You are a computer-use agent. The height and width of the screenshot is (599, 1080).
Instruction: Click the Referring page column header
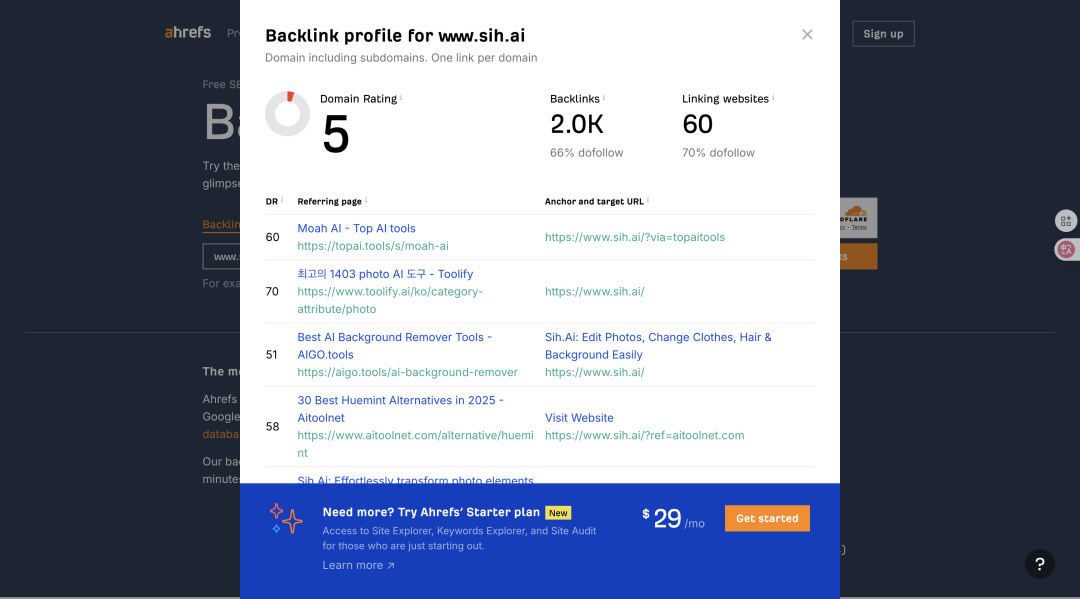coord(329,202)
